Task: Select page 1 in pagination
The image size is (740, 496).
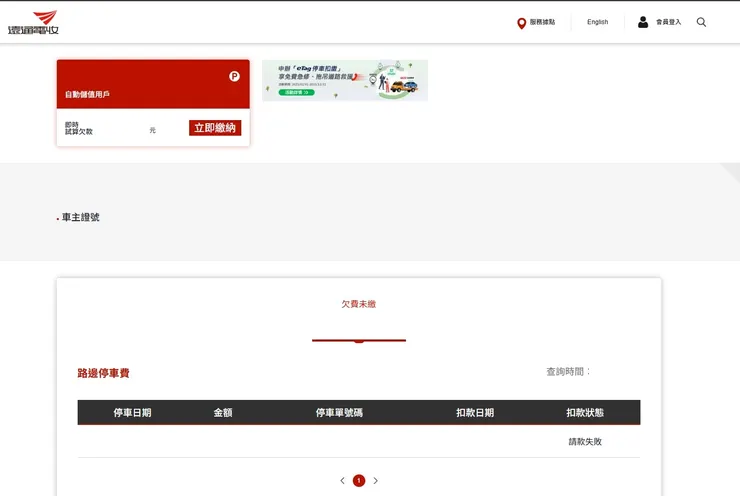Action: click(x=359, y=481)
